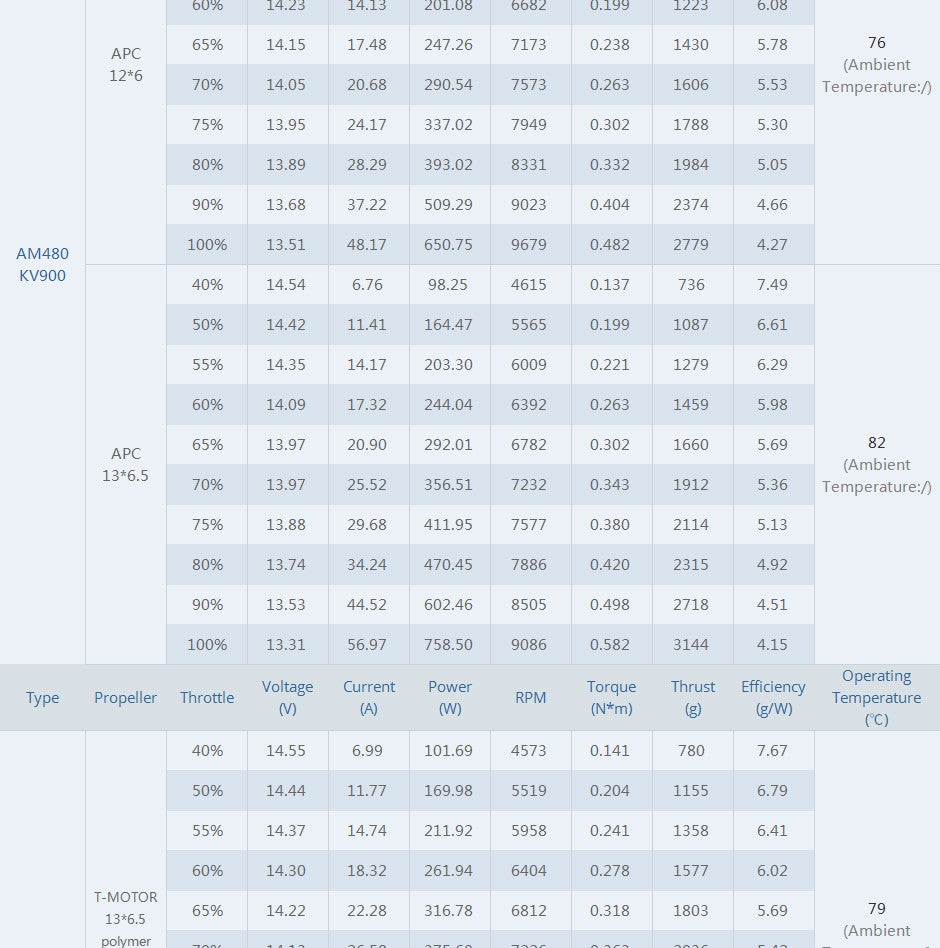Click the T-MOTOR 13*6.5 polymer propeller cell
Image resolution: width=940 pixels, height=948 pixels.
tap(126, 919)
